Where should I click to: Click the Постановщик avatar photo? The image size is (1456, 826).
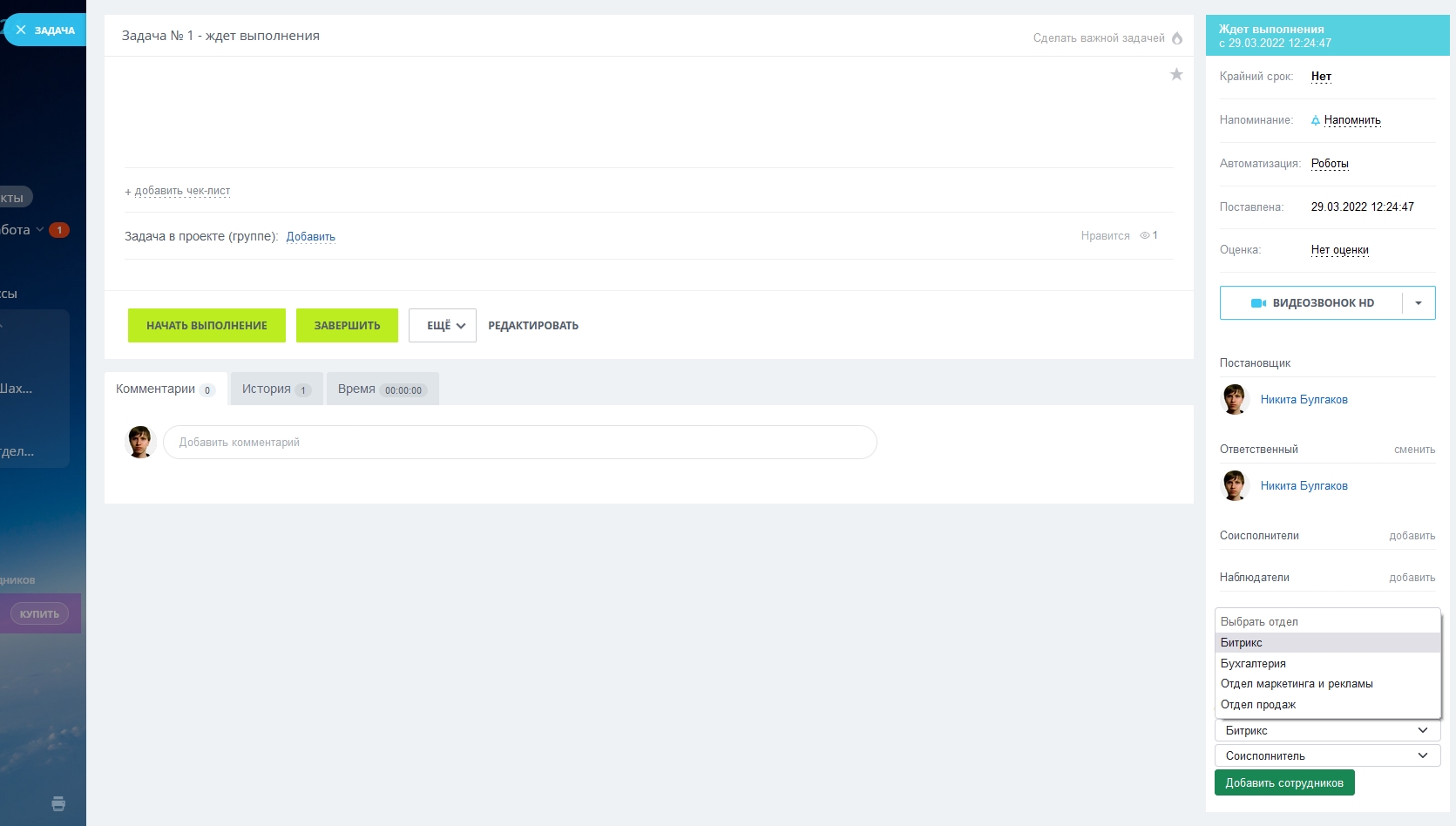coord(1235,399)
